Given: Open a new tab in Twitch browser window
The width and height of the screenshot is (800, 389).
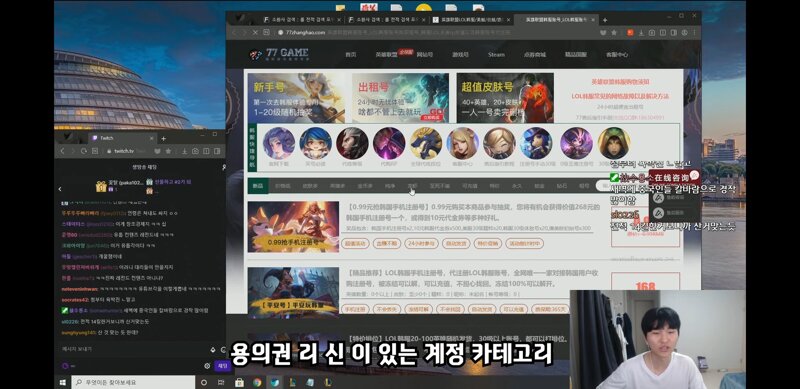Looking at the screenshot, I should (164, 138).
